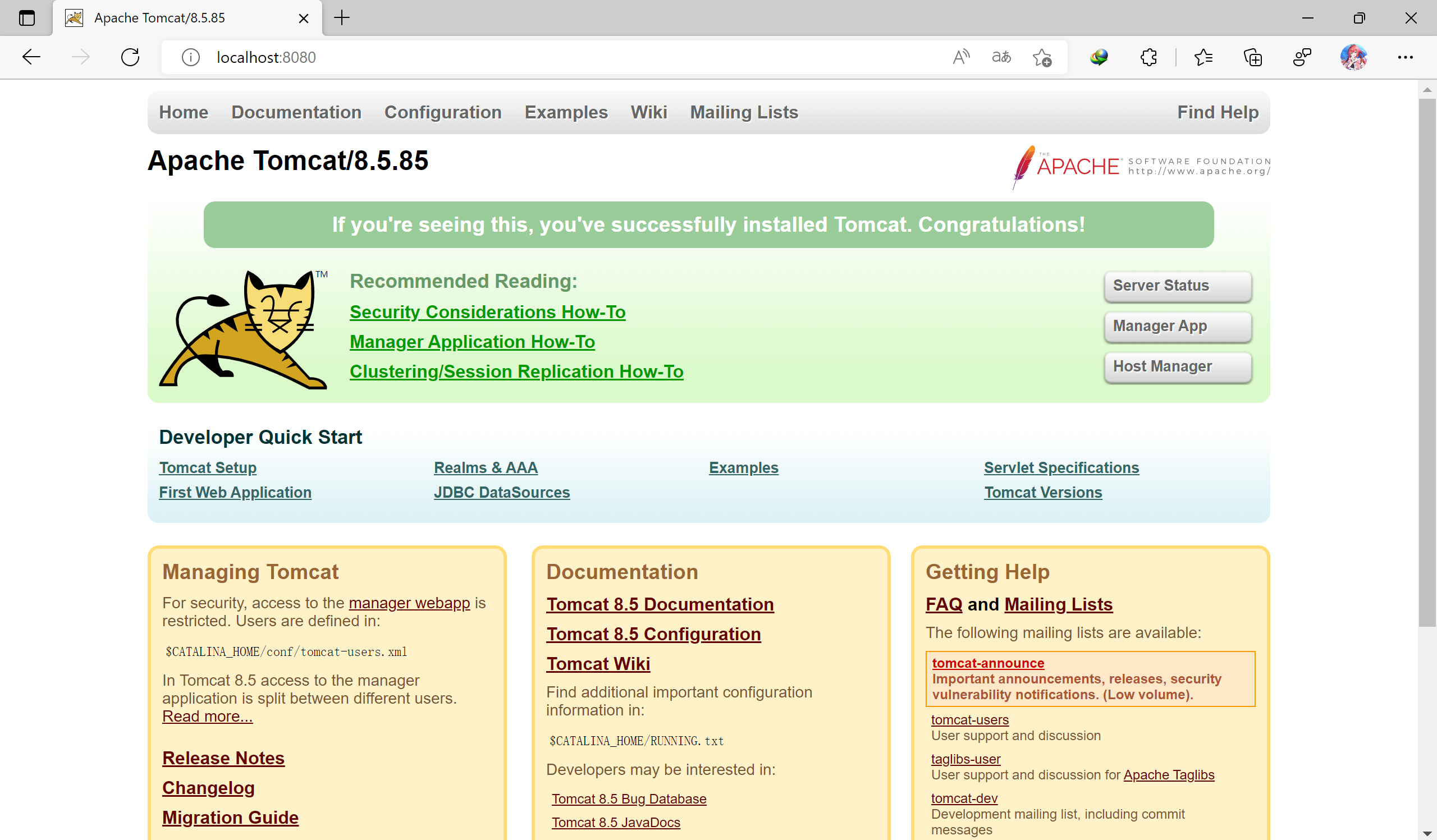Screen dimensions: 1437x840
Task: Open Security Considerations How-To link
Action: (x=488, y=313)
